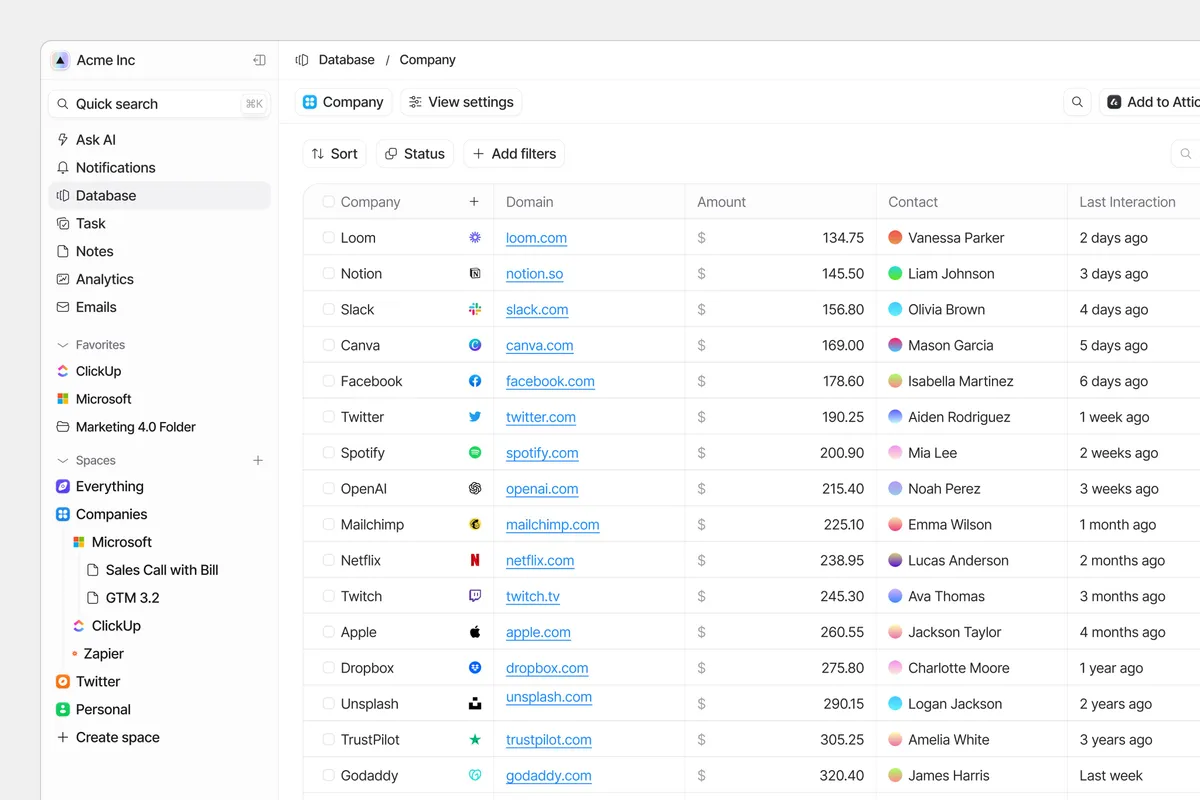This screenshot has width=1200, height=800.
Task: Open the Status filter dropdown
Action: pyautogui.click(x=415, y=153)
